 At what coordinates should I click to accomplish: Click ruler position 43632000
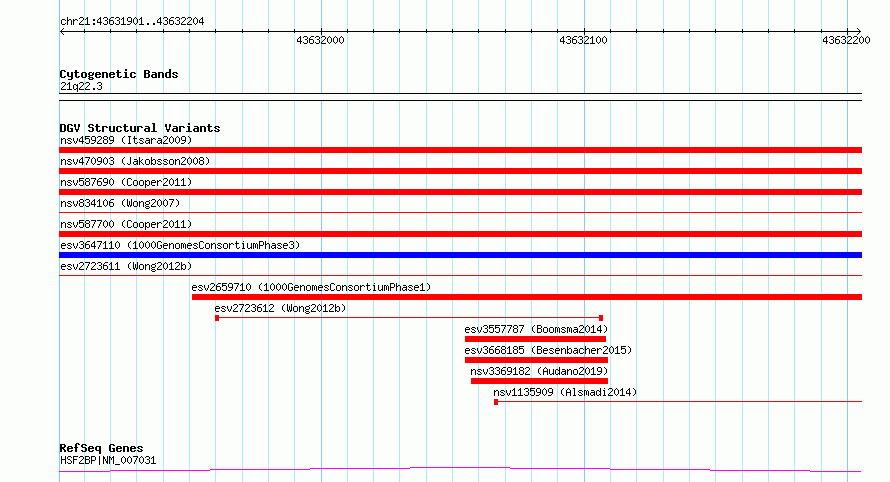point(321,40)
